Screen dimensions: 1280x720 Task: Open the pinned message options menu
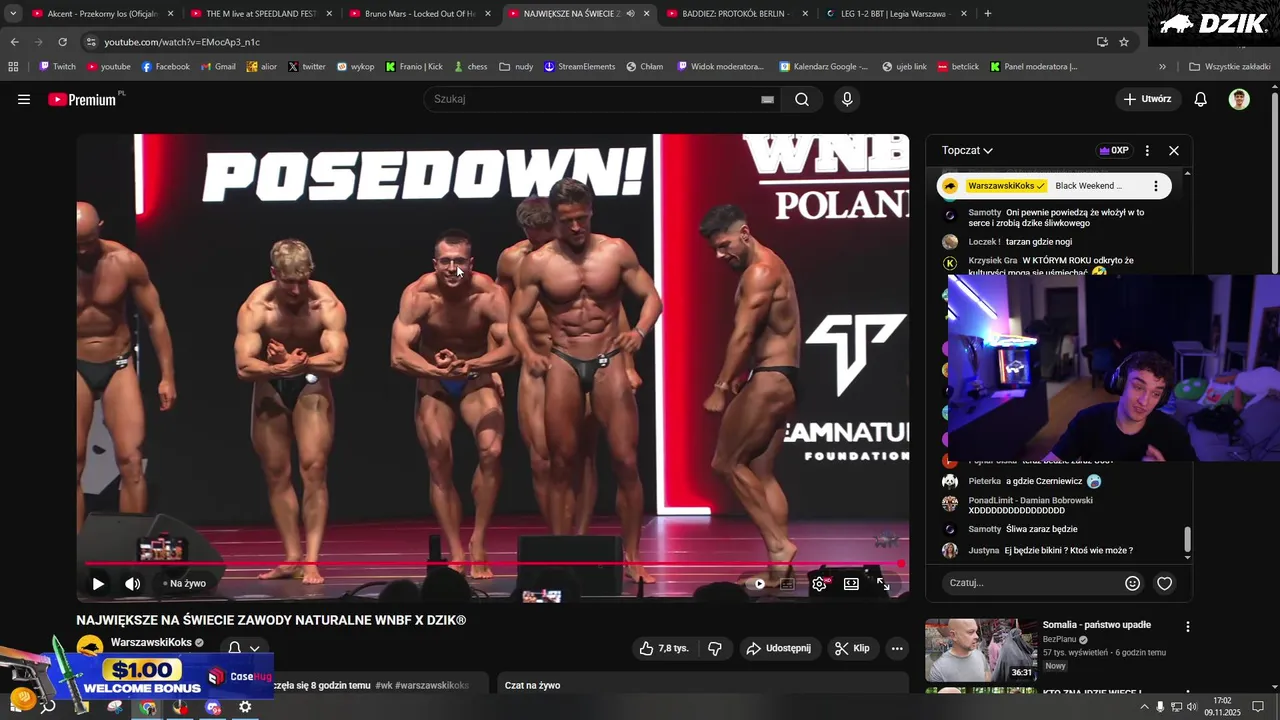[x=1155, y=186]
